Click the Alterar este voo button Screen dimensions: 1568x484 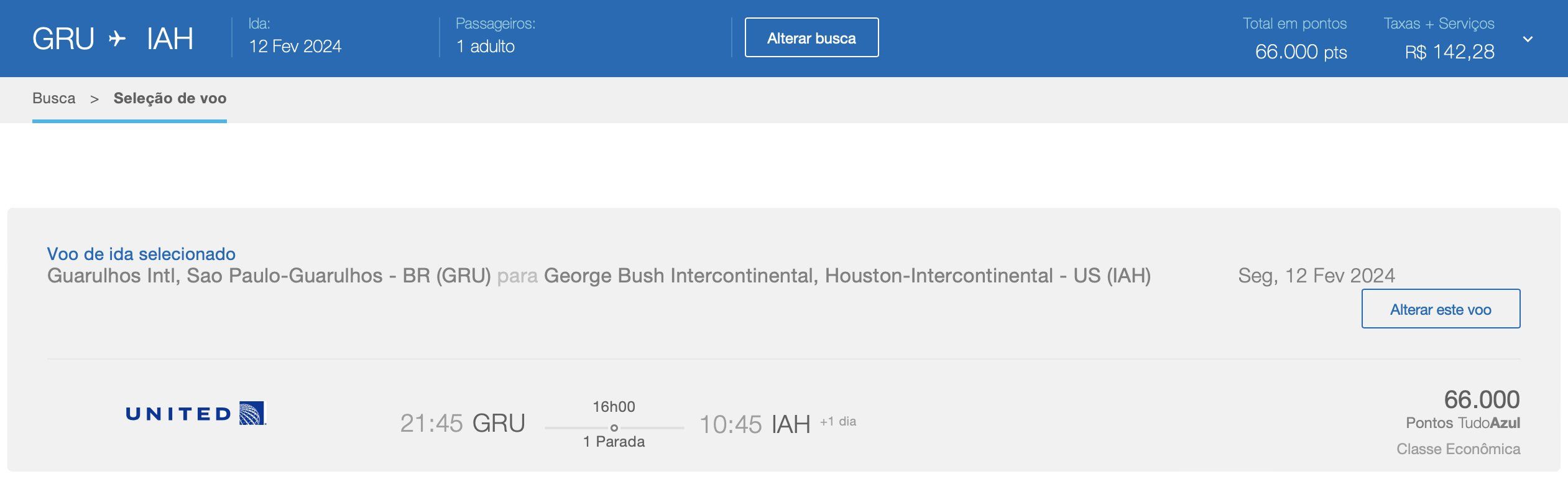(1441, 309)
